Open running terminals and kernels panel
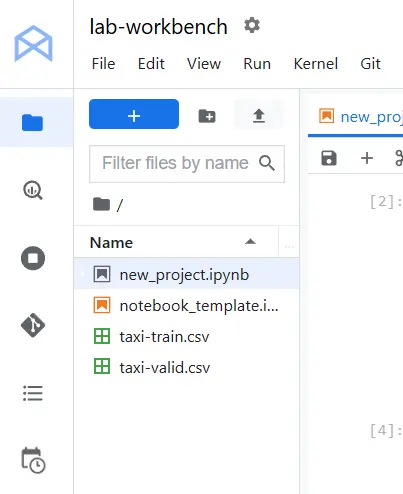This screenshot has width=403, height=494. [x=33, y=258]
